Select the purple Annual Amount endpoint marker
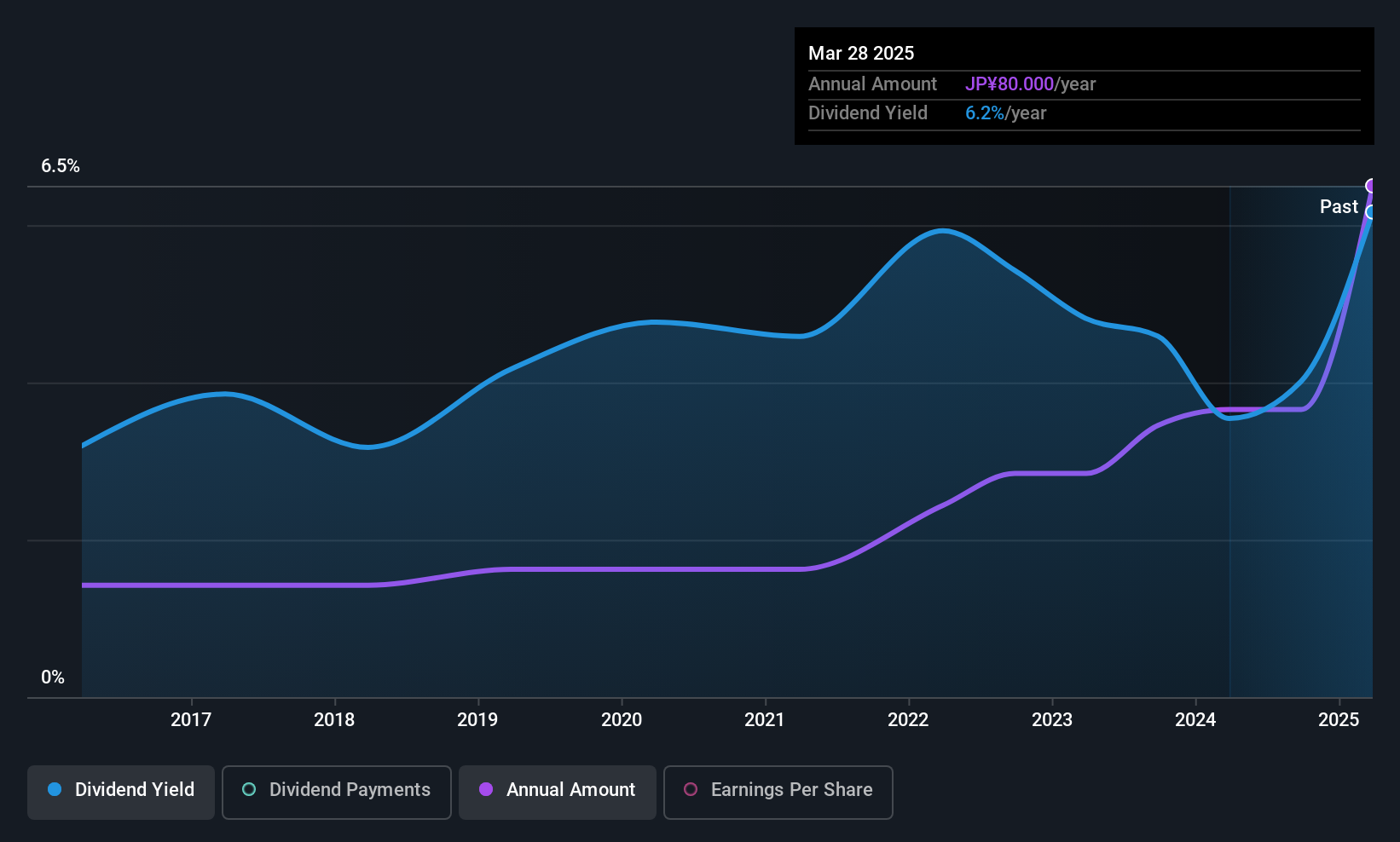1400x842 pixels. point(1371,186)
